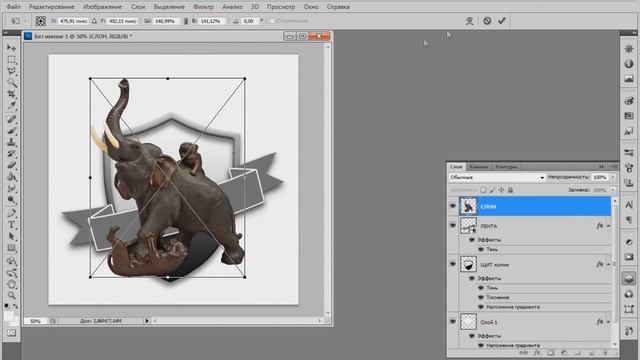The image size is (640, 360).
Task: Open the Paragraph panel icon in dock
Action: click(x=629, y=220)
